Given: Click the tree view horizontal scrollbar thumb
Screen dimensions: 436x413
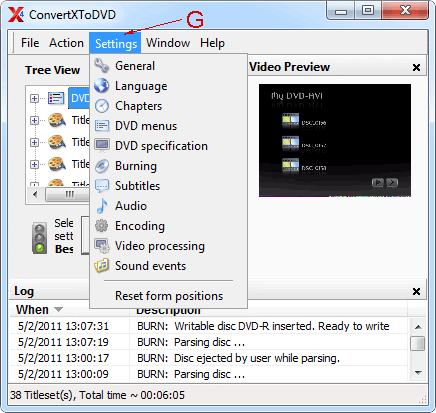Looking at the screenshot, I should 68,194.
